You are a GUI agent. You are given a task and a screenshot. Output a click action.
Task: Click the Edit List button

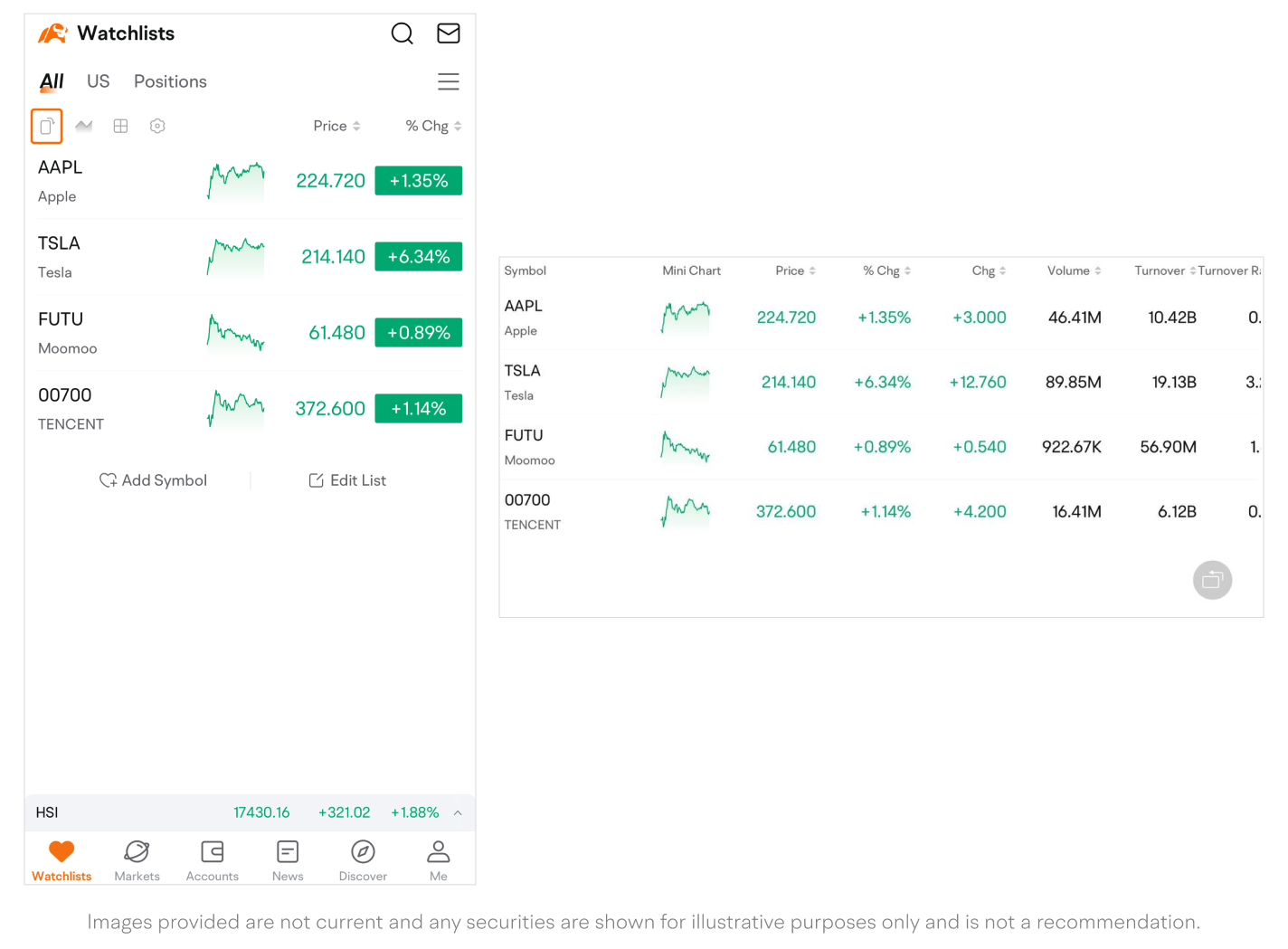[x=347, y=480]
